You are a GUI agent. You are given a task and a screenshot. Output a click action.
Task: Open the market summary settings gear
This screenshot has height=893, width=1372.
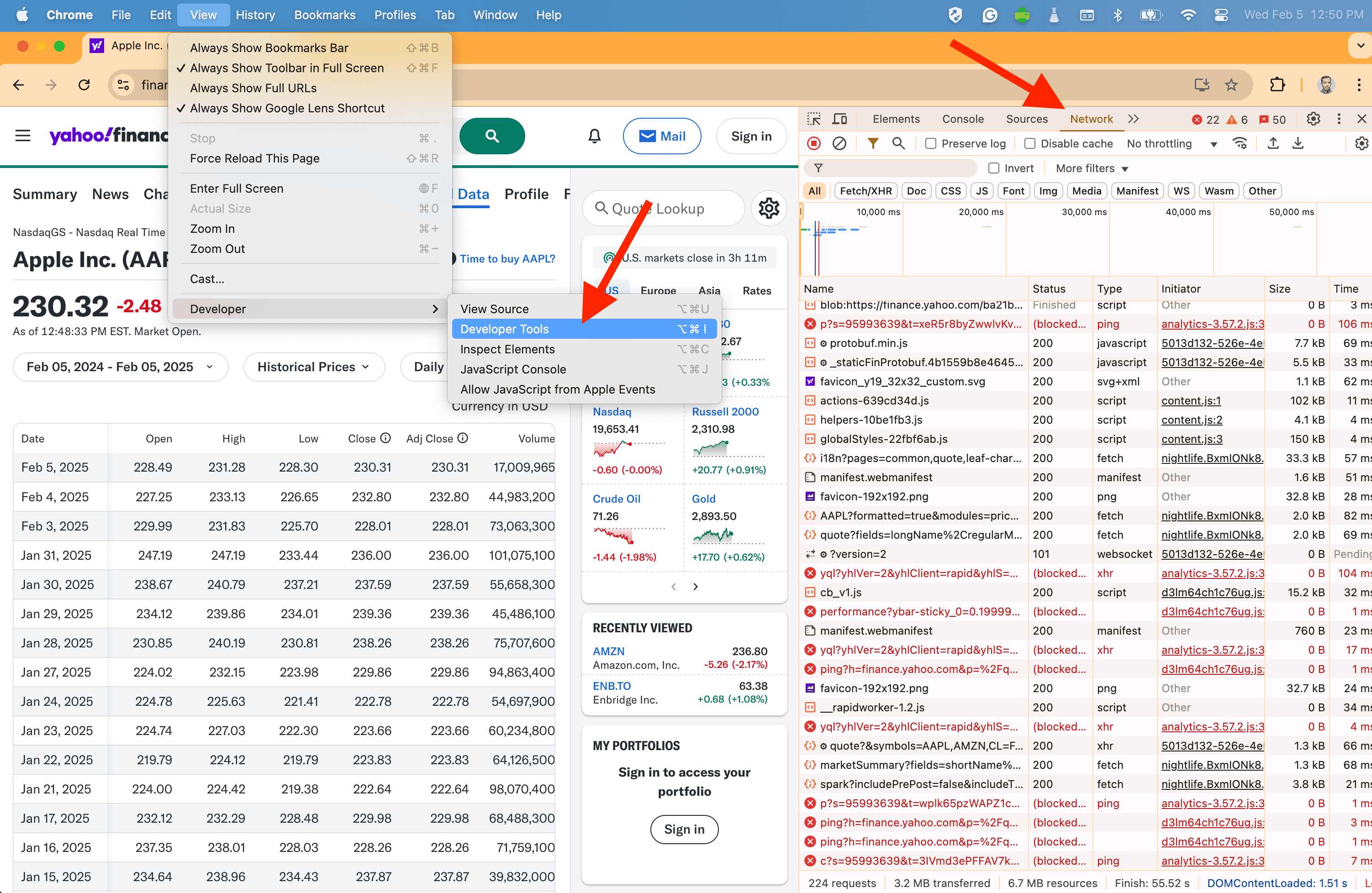(769, 209)
